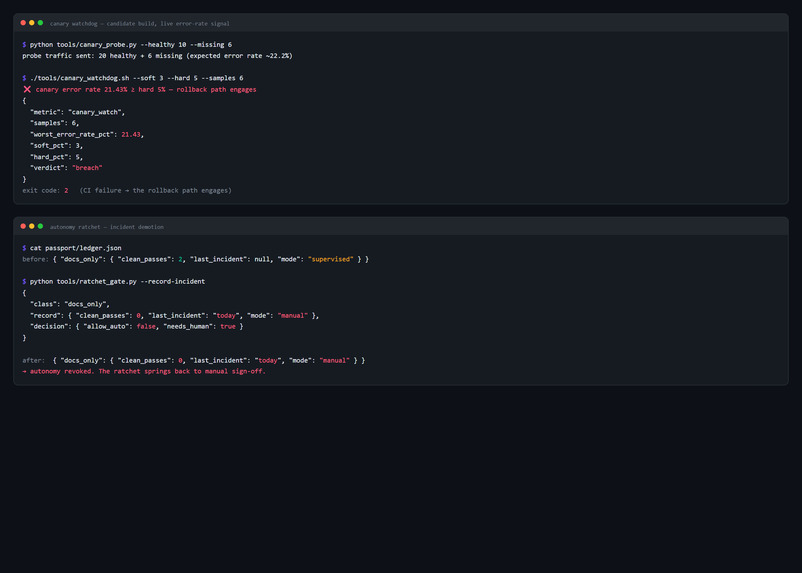Click the '"allow_auto"' key
Screen dimensions: 802x573
point(106,326)
